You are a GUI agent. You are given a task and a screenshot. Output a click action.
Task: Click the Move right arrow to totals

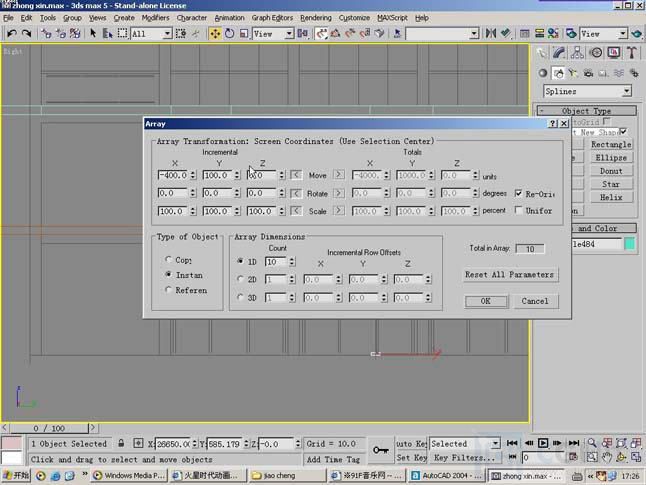coord(339,175)
